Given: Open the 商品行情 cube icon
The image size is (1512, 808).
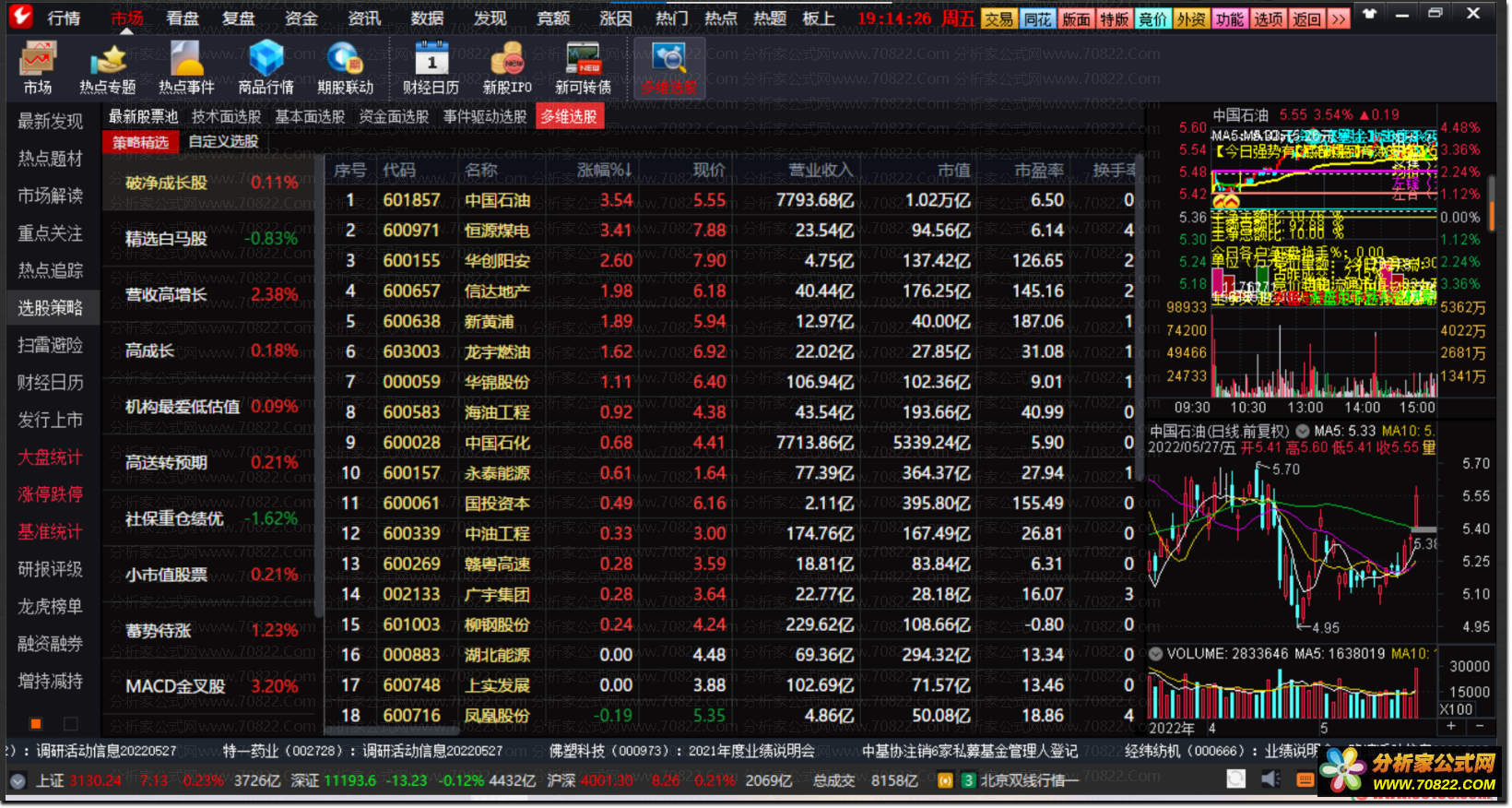Looking at the screenshot, I should pos(266,68).
